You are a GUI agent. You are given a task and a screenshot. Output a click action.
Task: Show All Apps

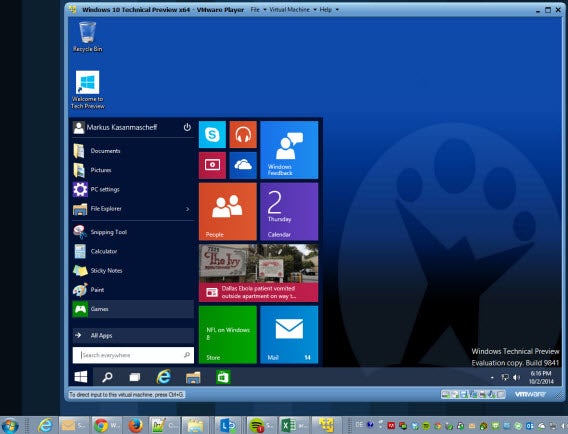tap(133, 335)
